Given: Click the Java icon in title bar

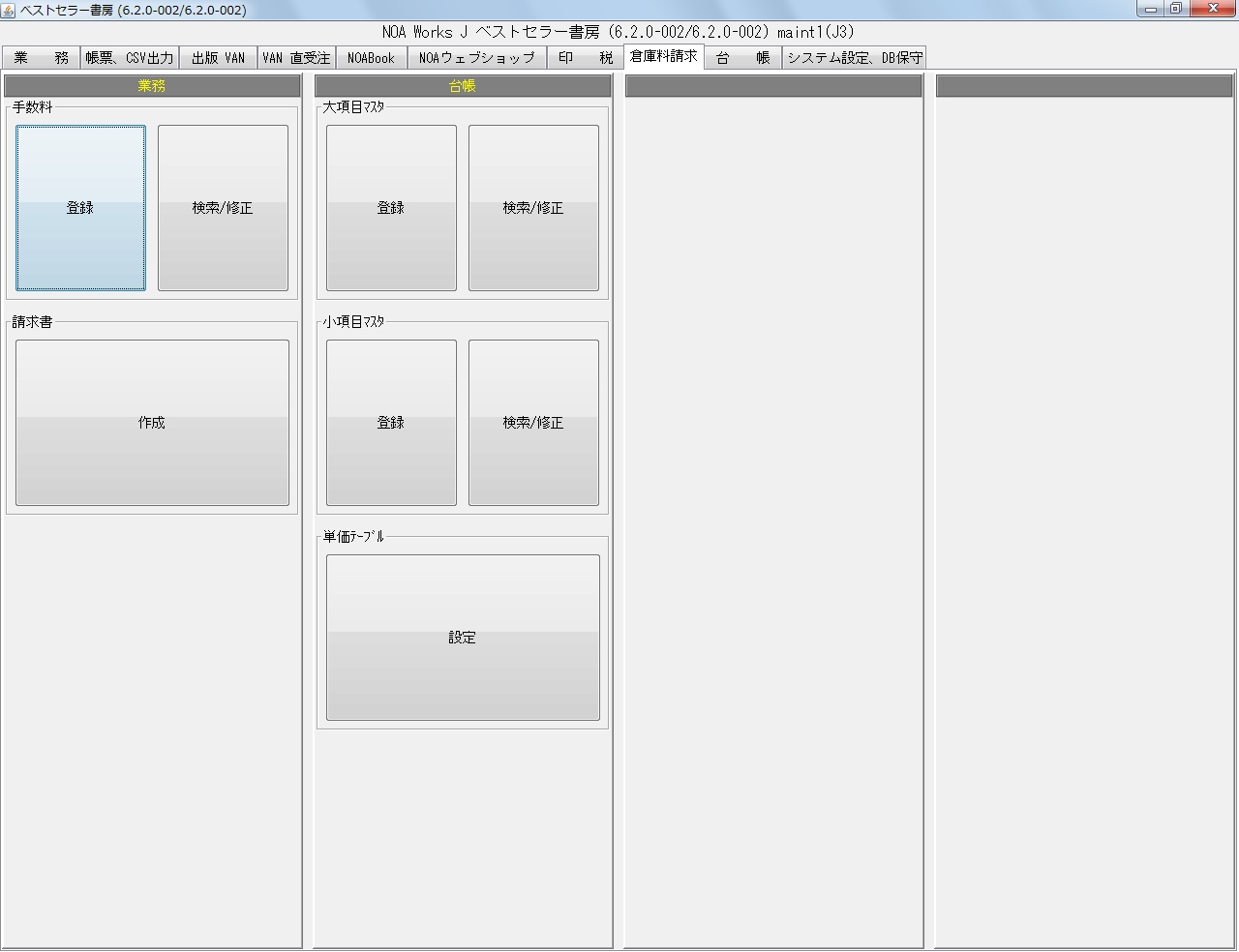Looking at the screenshot, I should click(x=9, y=10).
